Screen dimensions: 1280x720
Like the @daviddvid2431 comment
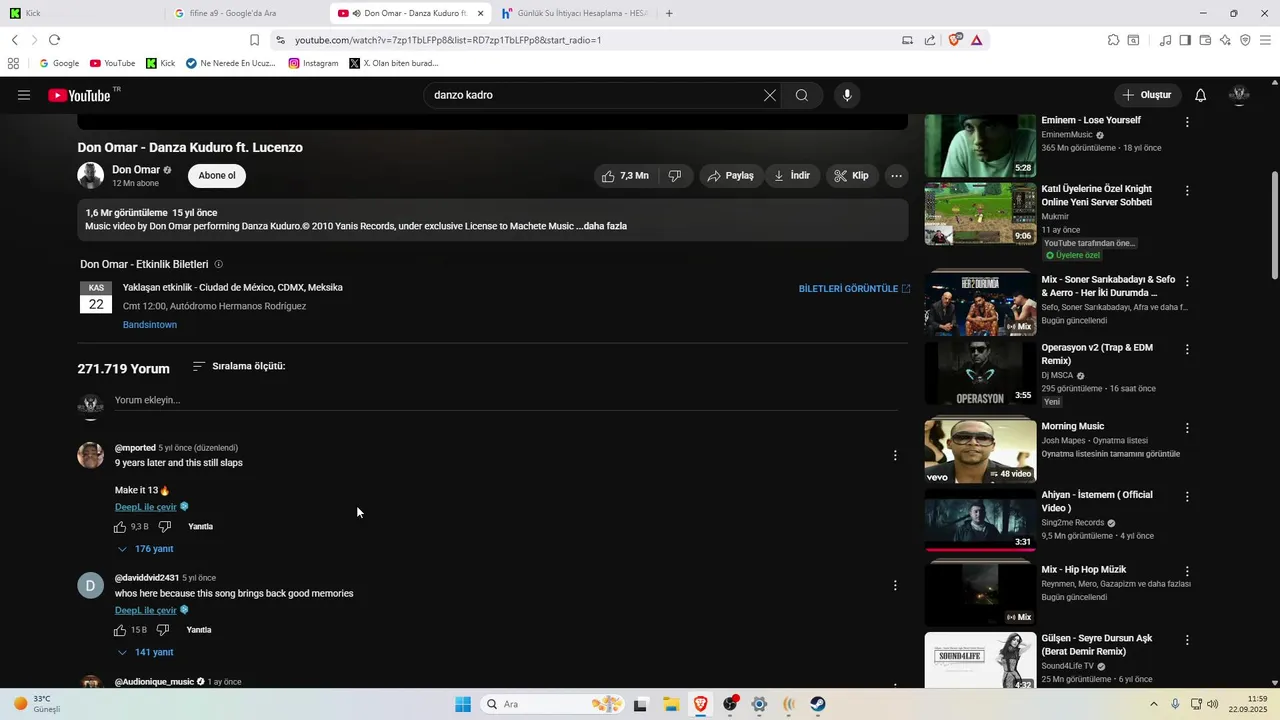[x=120, y=630]
